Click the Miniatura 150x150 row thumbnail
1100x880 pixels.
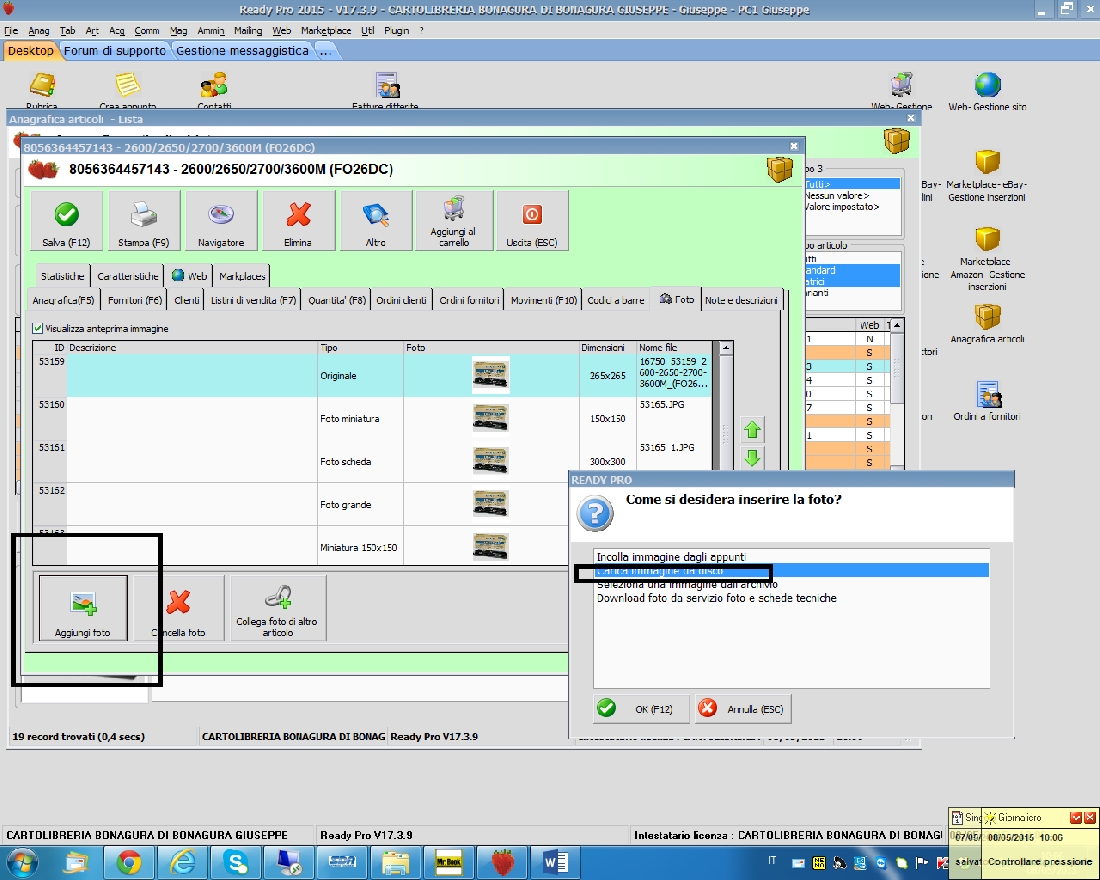coord(490,547)
